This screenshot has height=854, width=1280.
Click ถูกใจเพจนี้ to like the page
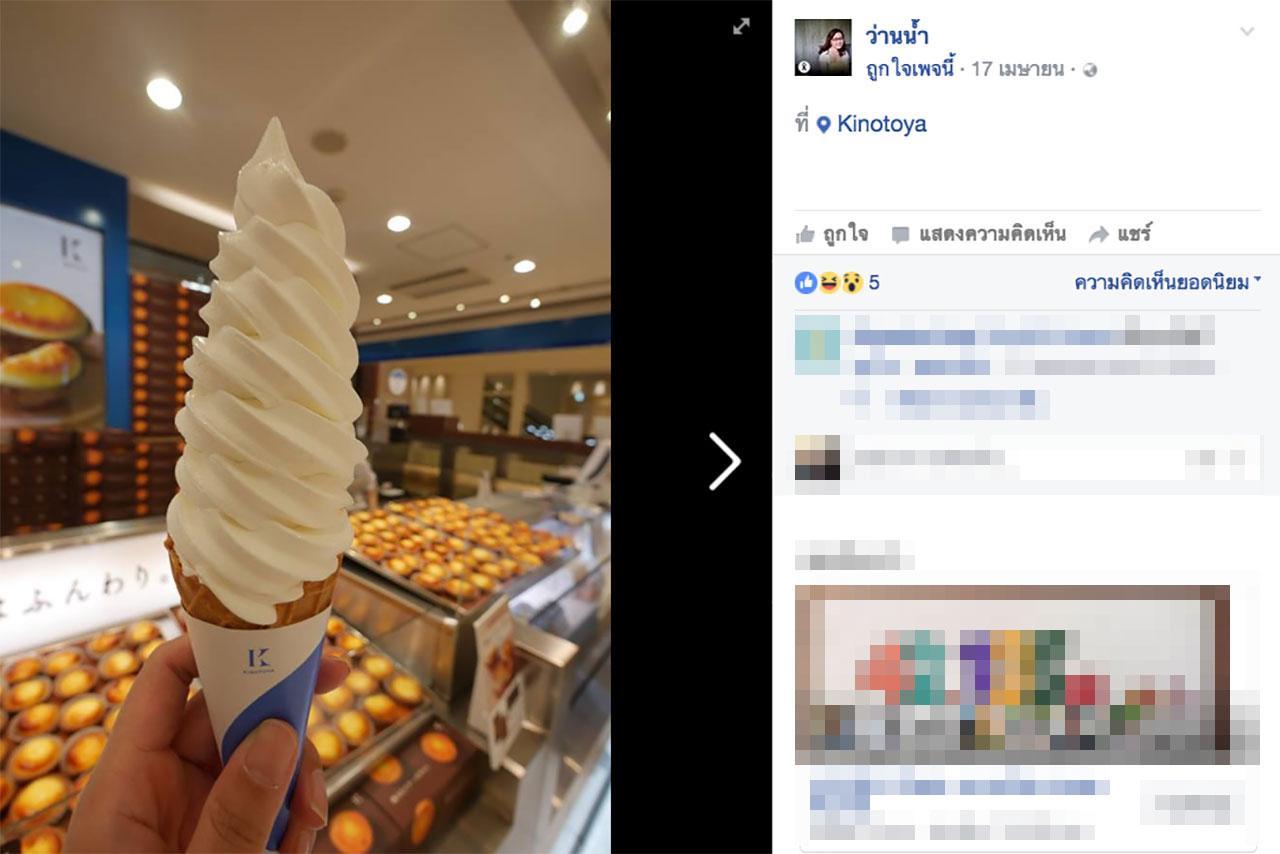coord(910,69)
